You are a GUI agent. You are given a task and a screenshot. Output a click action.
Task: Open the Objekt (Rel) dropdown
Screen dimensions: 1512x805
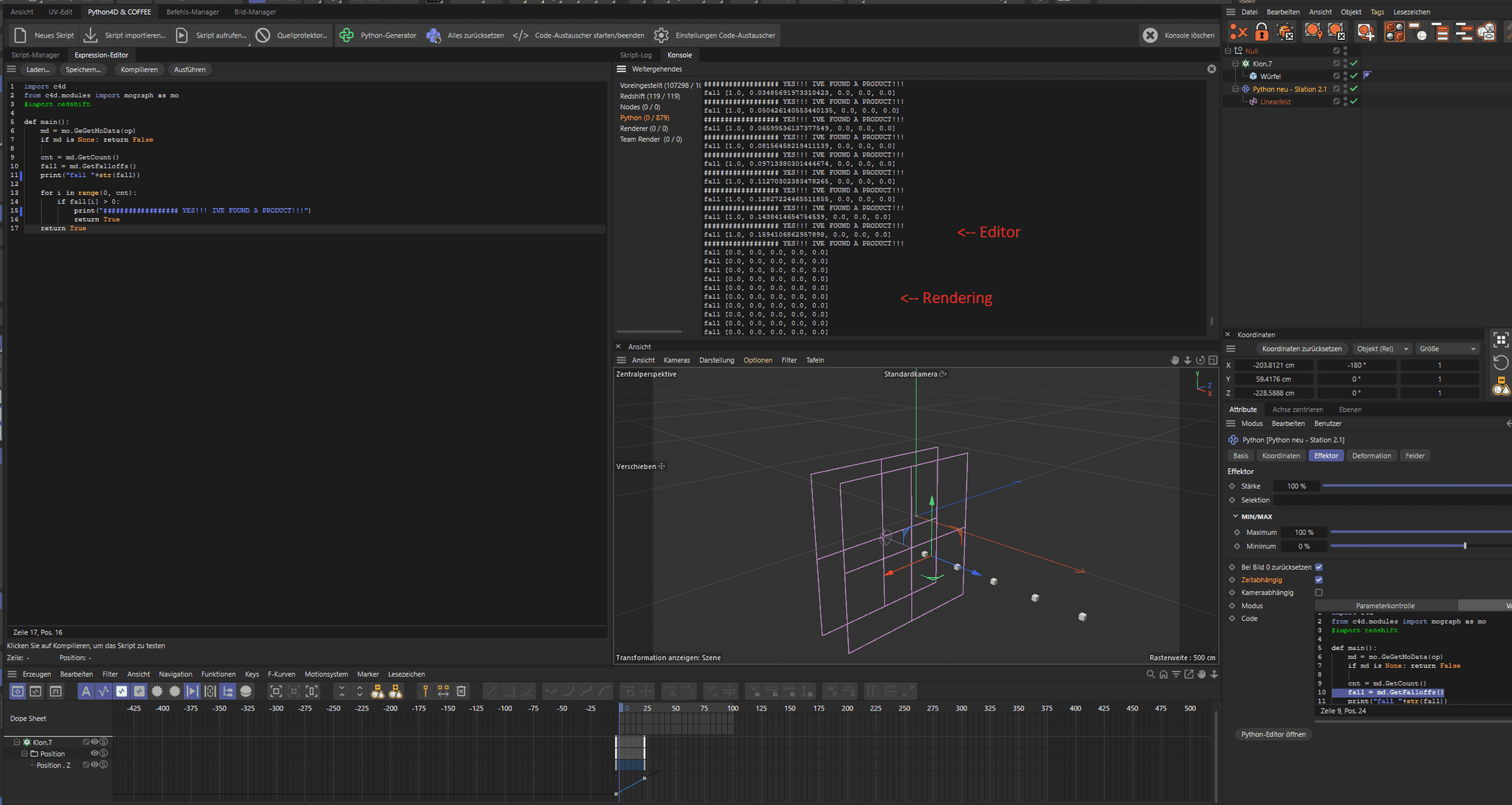click(1382, 349)
